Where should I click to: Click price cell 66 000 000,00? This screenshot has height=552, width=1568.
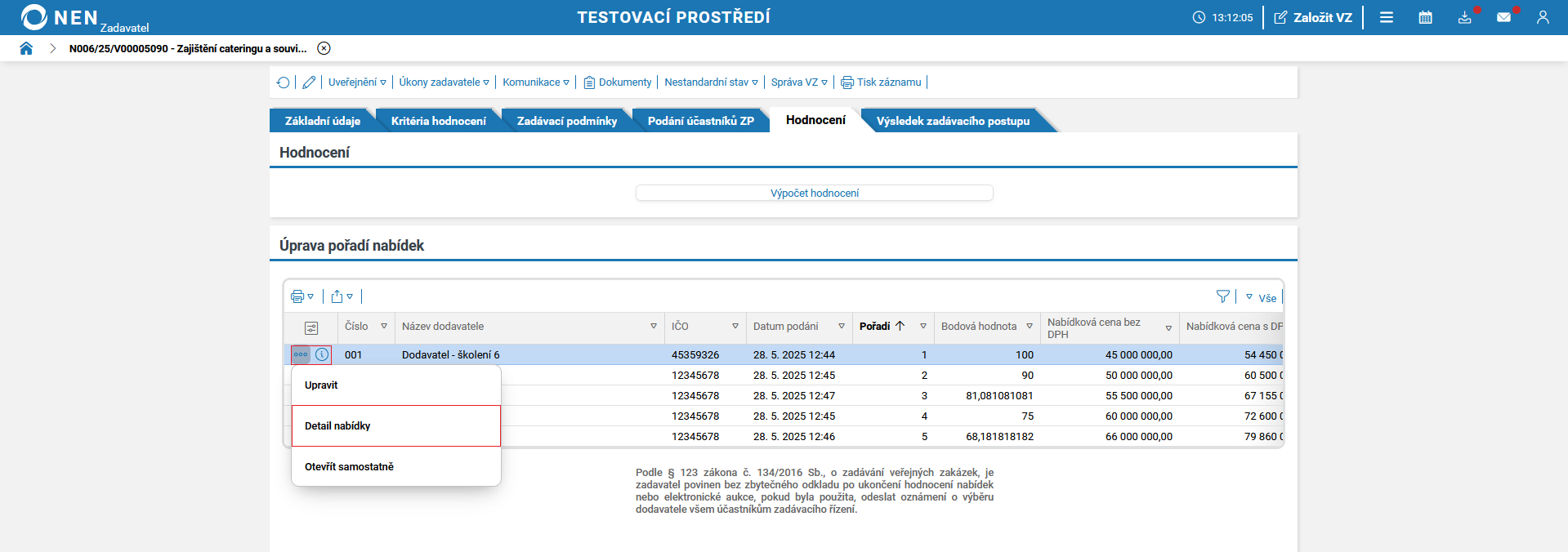1139,436
